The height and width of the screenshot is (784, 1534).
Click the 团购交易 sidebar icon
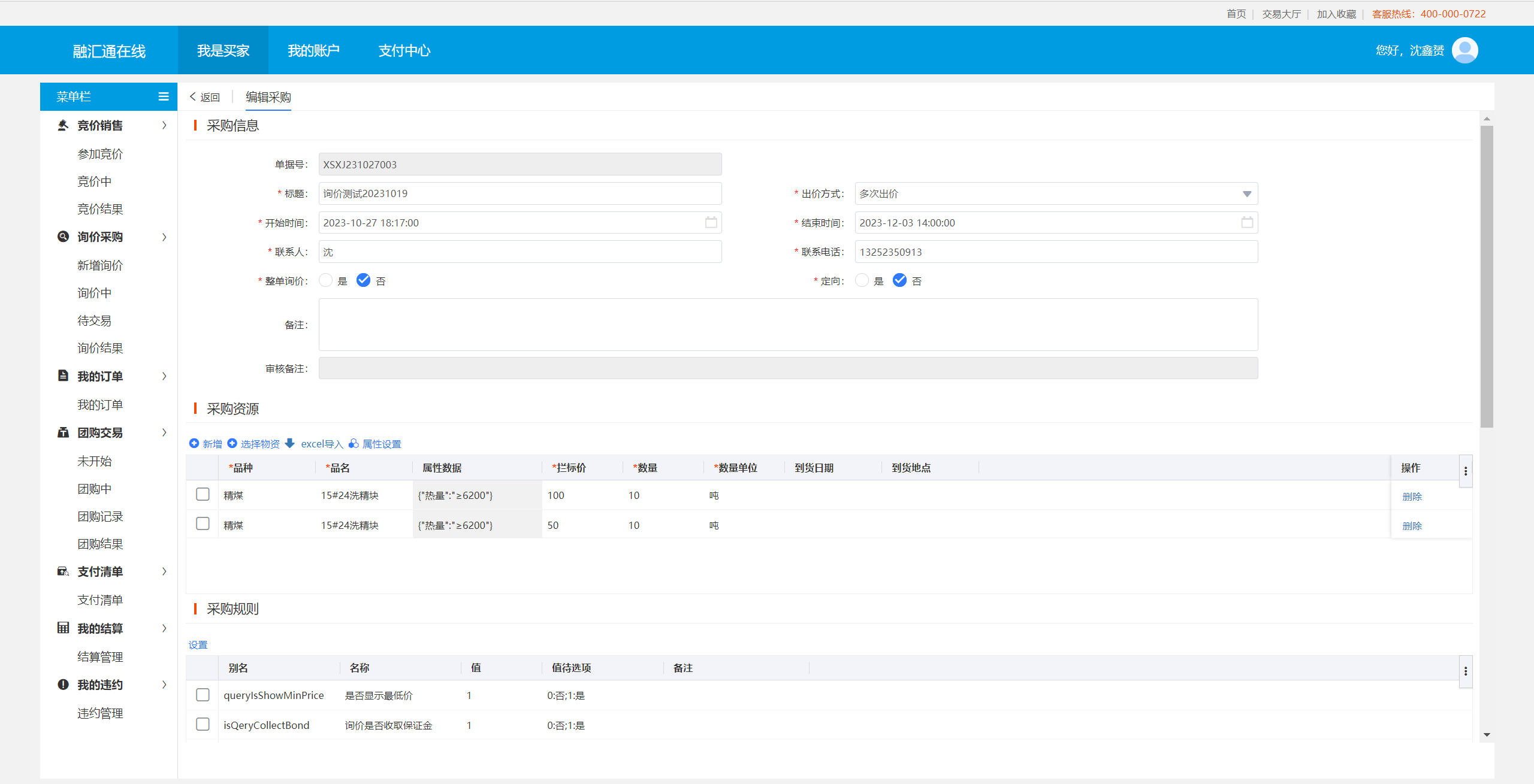coord(63,432)
